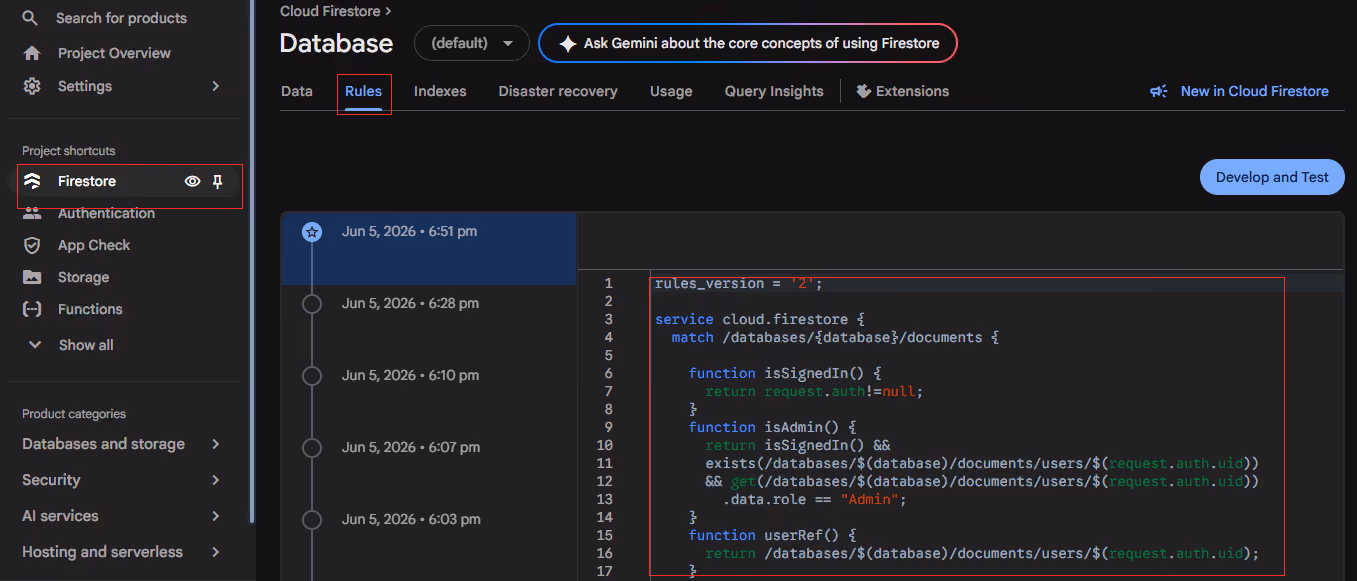Switch to the Usage tab
The image size is (1357, 581).
click(671, 91)
